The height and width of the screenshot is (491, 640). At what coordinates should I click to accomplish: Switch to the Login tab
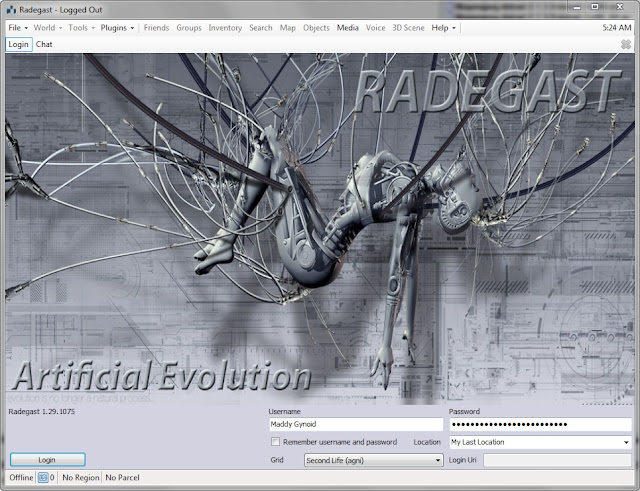[x=19, y=44]
